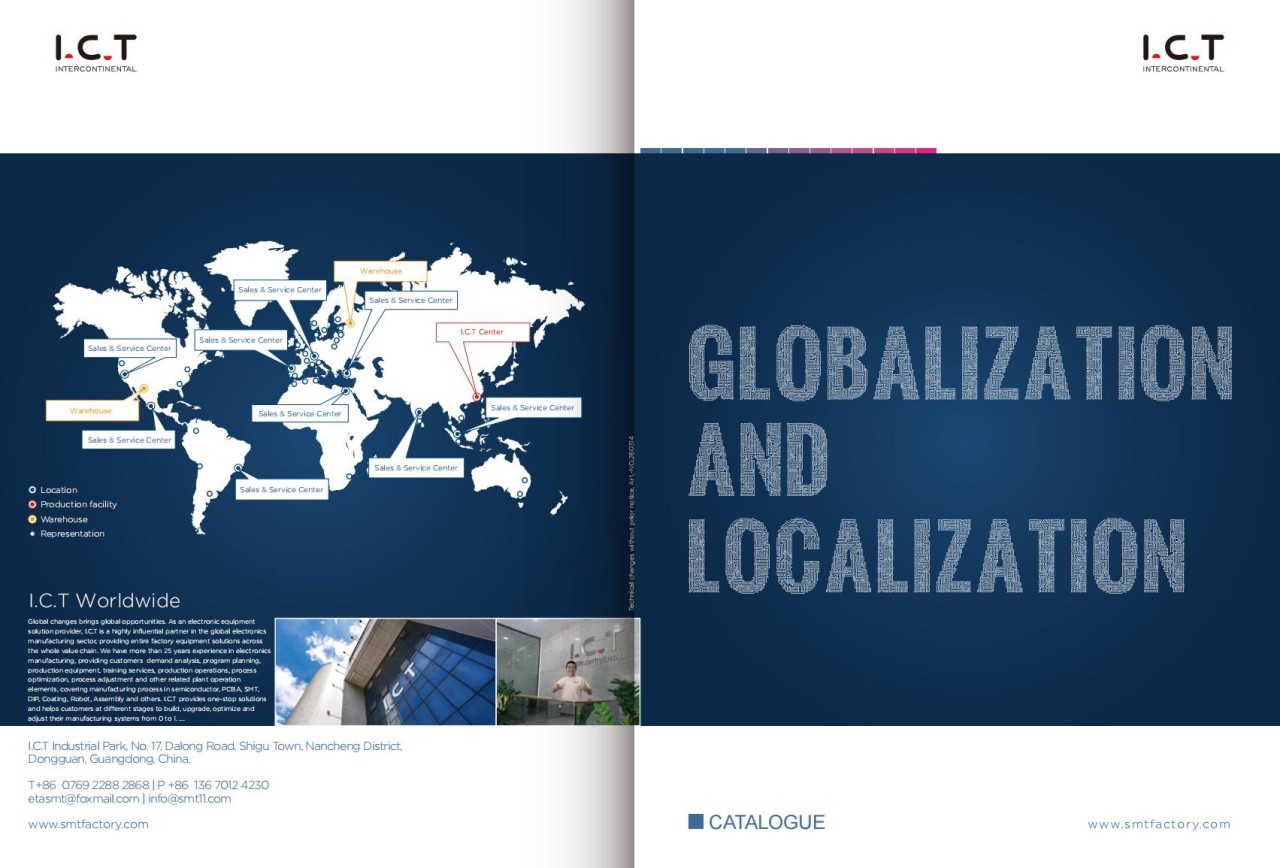Click the Production facility legend icon
Viewport: 1280px width, 868px height.
[x=31, y=504]
